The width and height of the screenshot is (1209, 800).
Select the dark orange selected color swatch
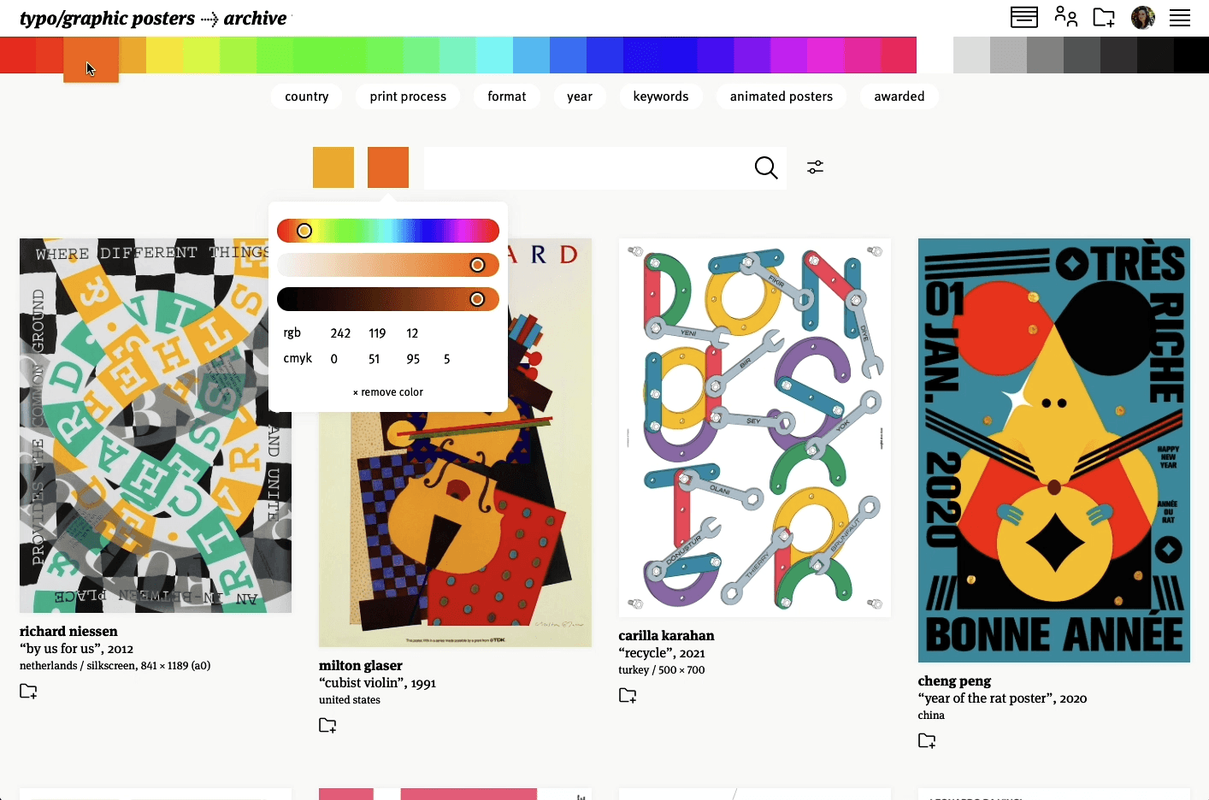click(x=388, y=167)
